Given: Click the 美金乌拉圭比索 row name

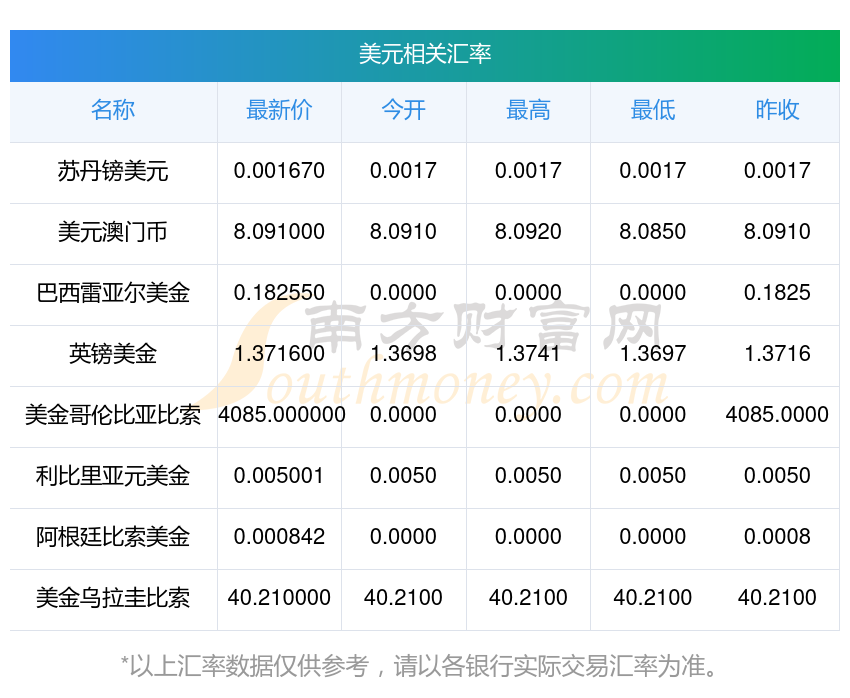Looking at the screenshot, I should (x=113, y=598).
